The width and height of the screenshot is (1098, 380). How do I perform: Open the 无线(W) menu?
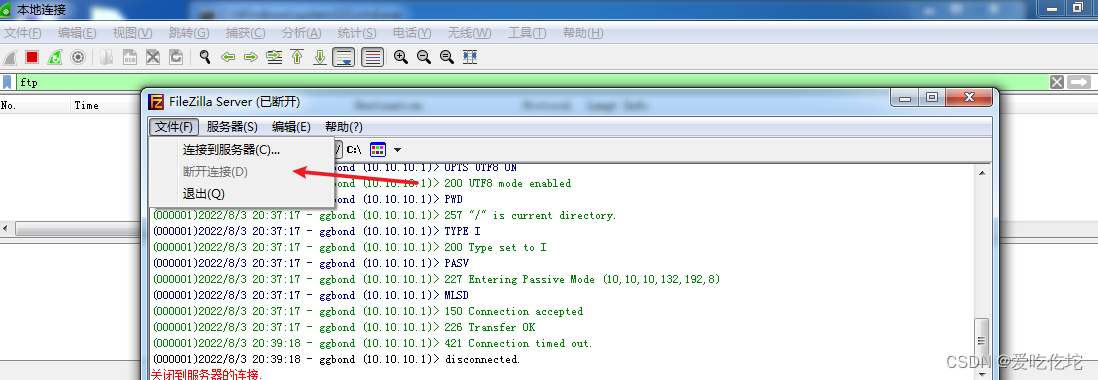click(470, 33)
